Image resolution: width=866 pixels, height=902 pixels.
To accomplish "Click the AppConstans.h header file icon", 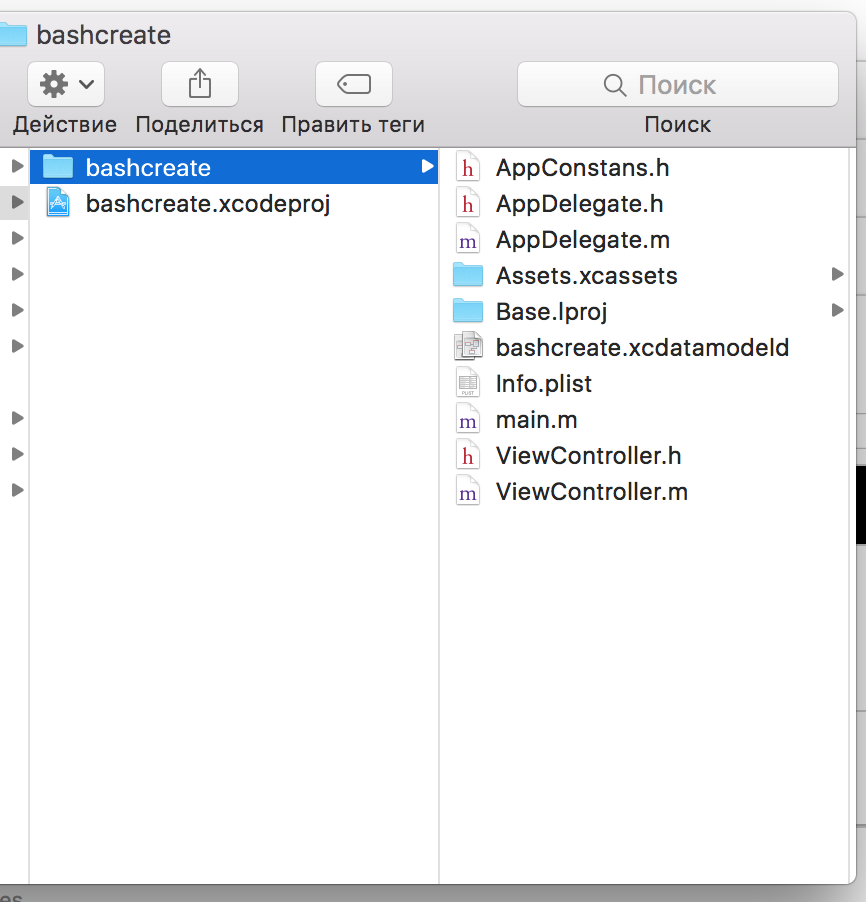I will pyautogui.click(x=468, y=167).
